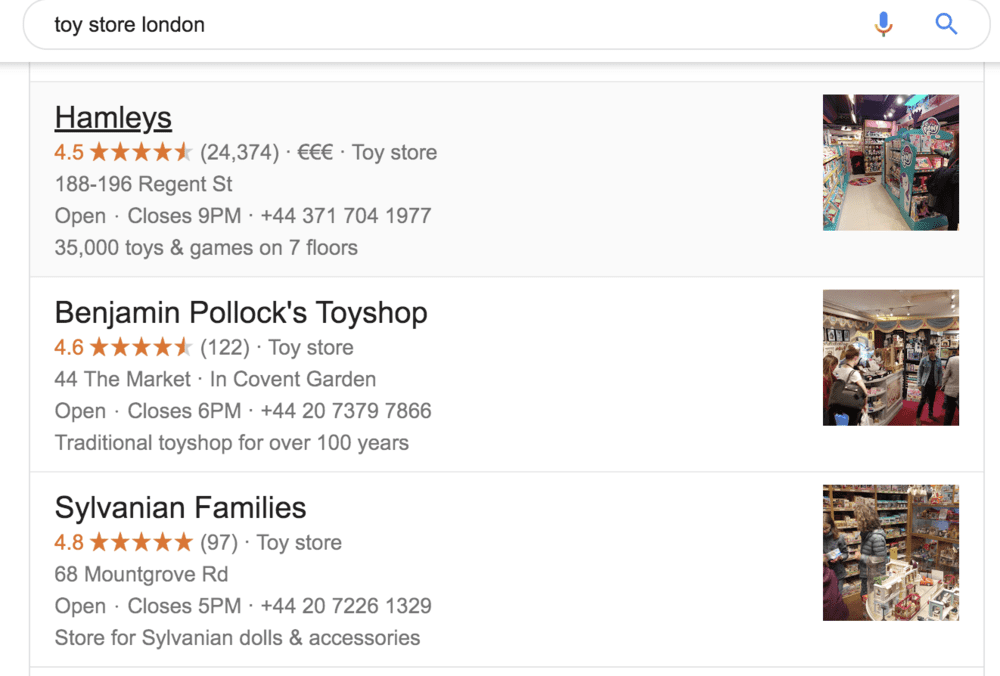Open Benjamin Pollock's Toyshop listing title

click(x=241, y=313)
